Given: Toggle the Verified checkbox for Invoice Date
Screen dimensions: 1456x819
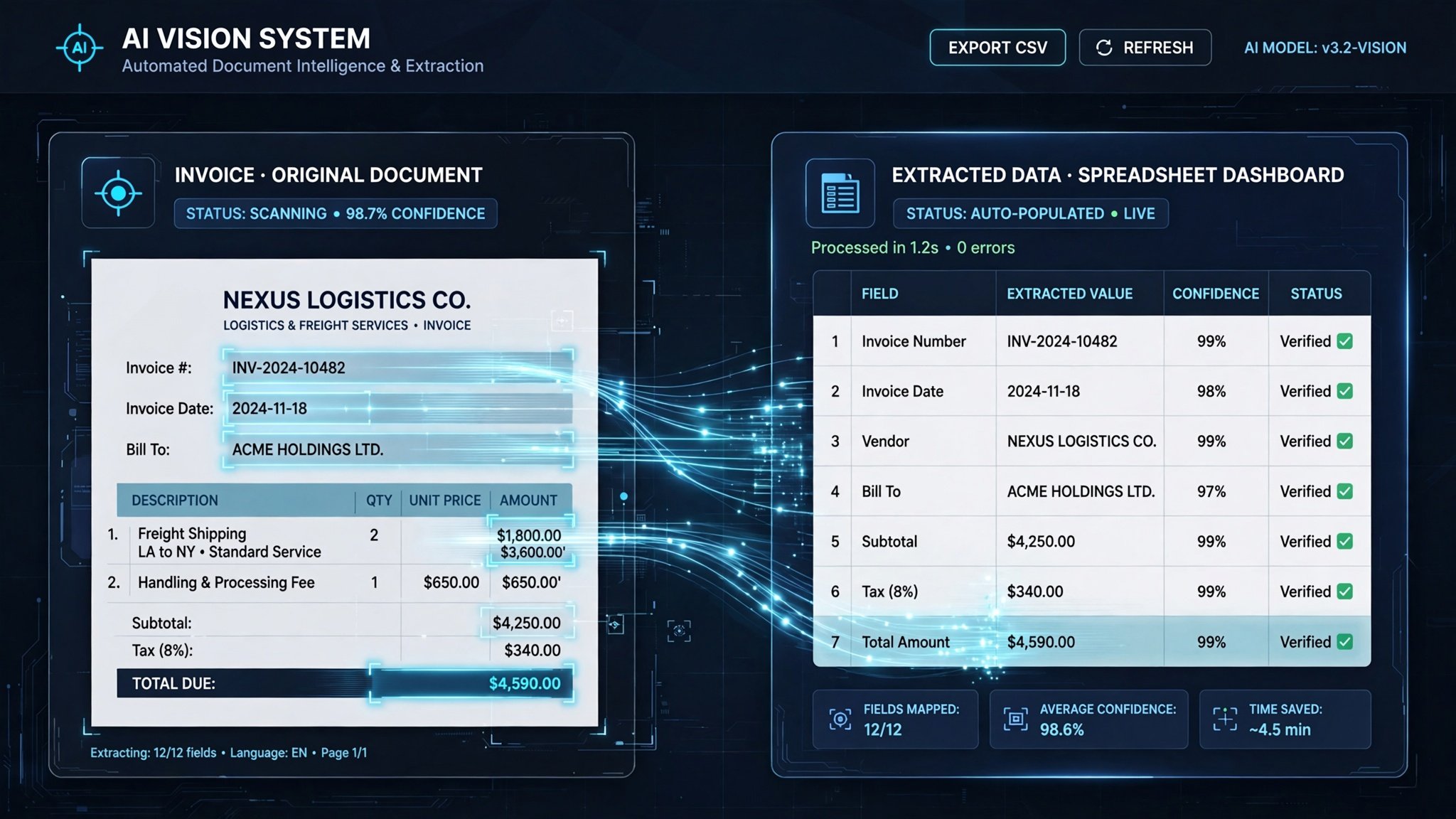Looking at the screenshot, I should (1344, 391).
